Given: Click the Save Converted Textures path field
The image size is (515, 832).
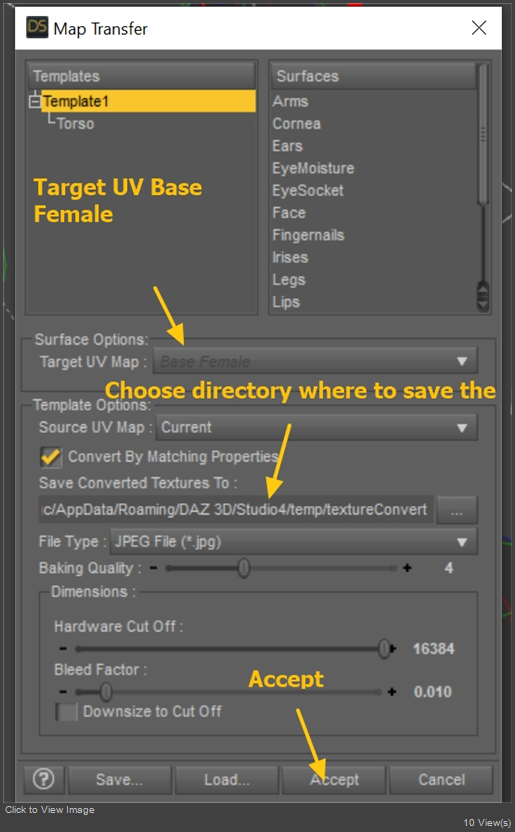Looking at the screenshot, I should [237, 510].
